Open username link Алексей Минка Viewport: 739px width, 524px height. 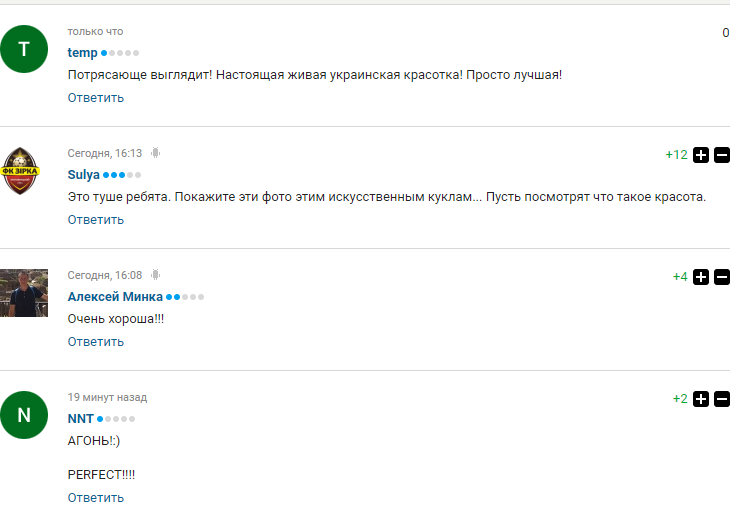[115, 297]
